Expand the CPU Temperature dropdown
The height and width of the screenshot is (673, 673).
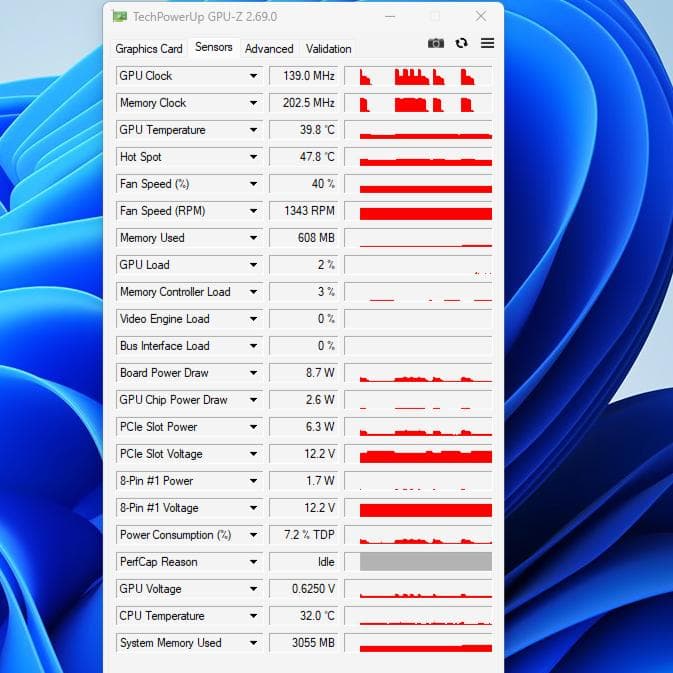coord(254,617)
